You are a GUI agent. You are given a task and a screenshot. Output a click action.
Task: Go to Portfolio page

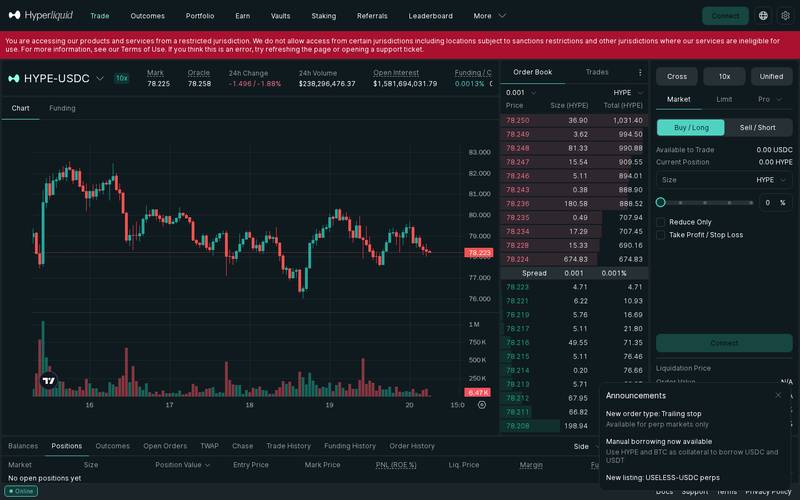[x=200, y=16]
